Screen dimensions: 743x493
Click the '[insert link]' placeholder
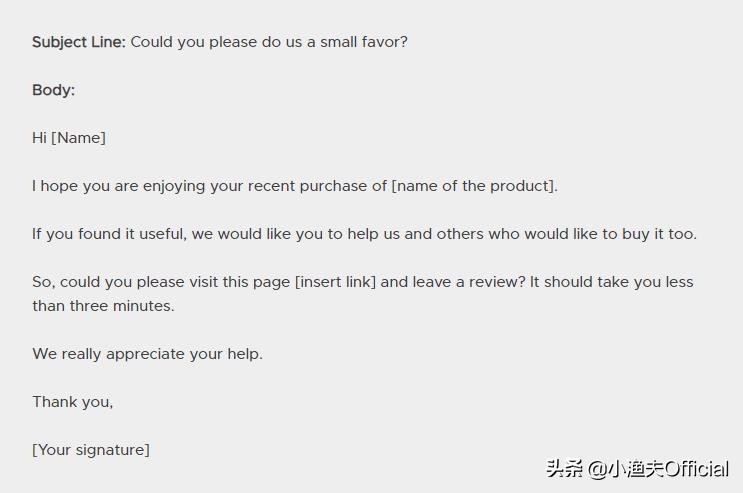click(335, 282)
